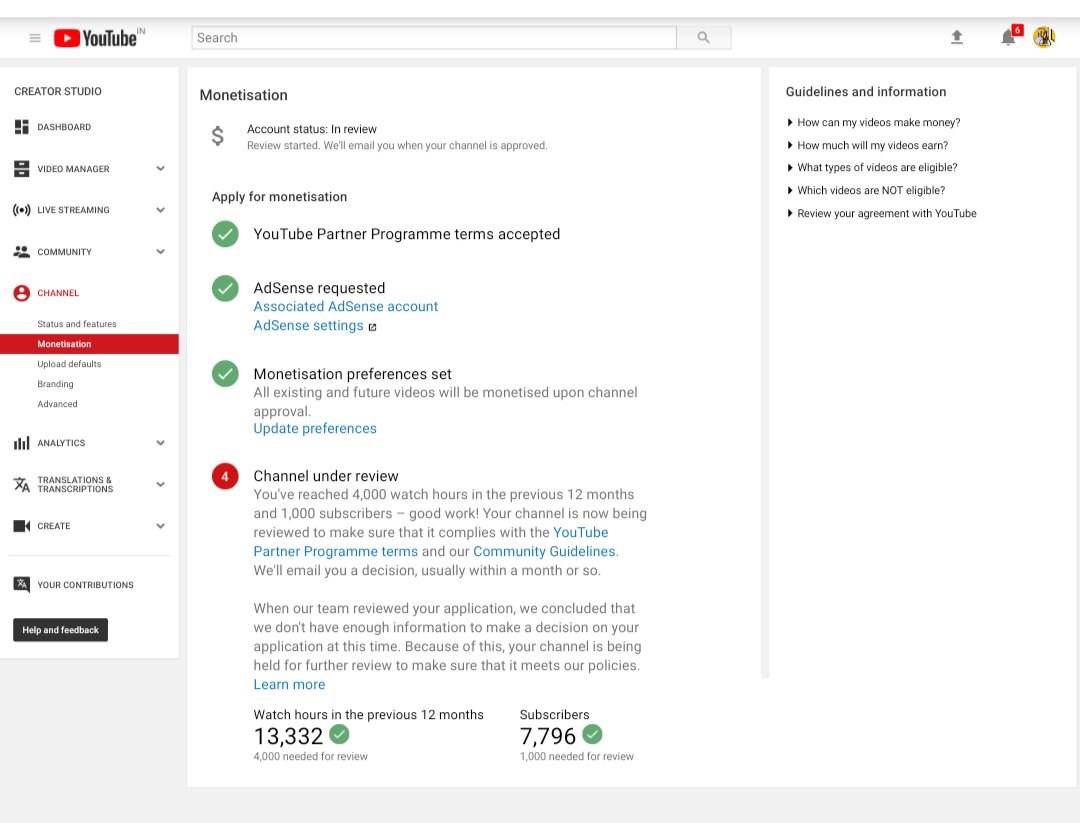Click the green check next to 13,332
The width and height of the screenshot is (1080, 823).
[x=339, y=734]
